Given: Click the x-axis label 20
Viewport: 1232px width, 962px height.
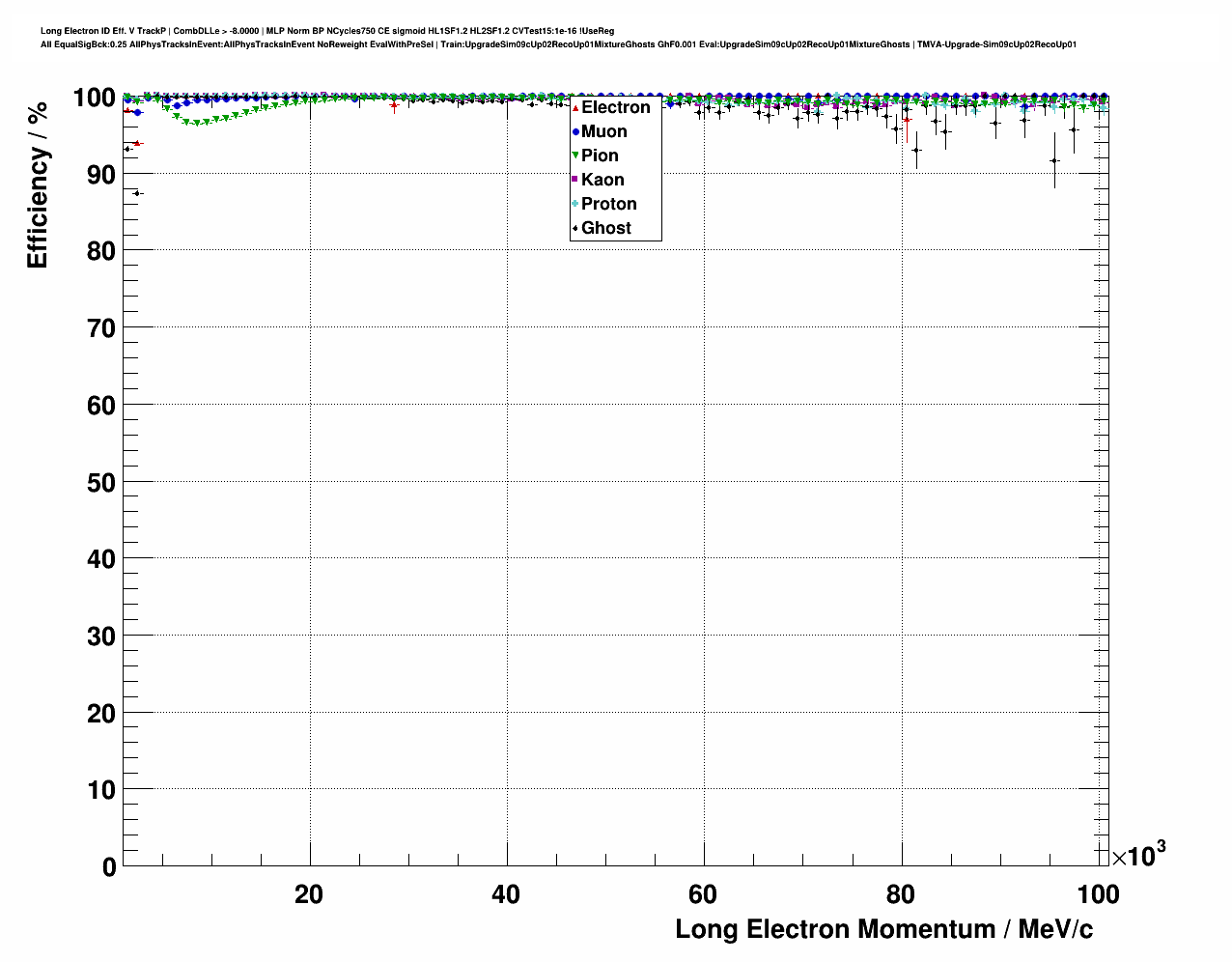Looking at the screenshot, I should click(309, 894).
